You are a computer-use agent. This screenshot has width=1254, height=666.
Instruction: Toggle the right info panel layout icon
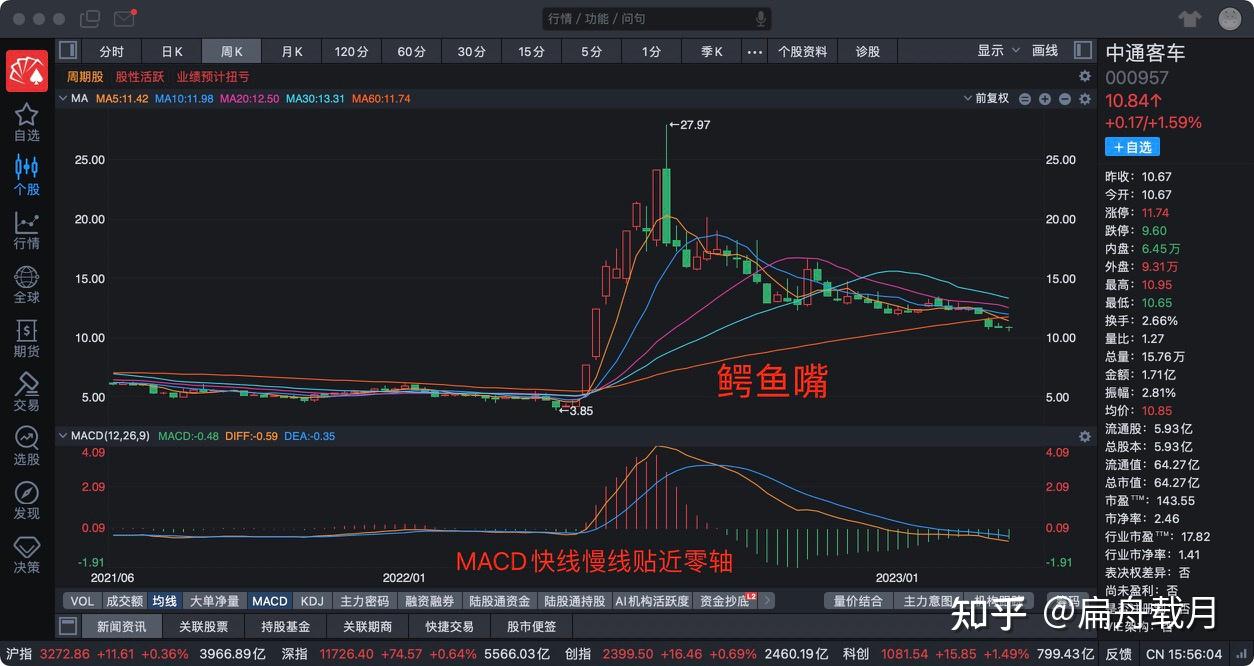(1082, 50)
